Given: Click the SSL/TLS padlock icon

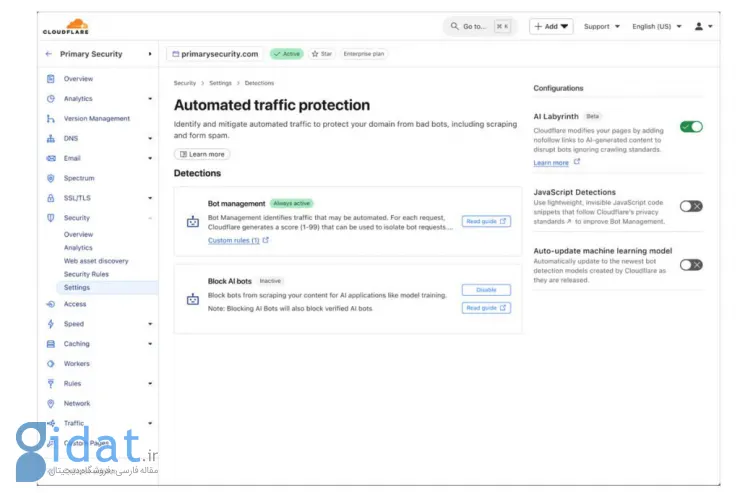Looking at the screenshot, I should (50, 198).
